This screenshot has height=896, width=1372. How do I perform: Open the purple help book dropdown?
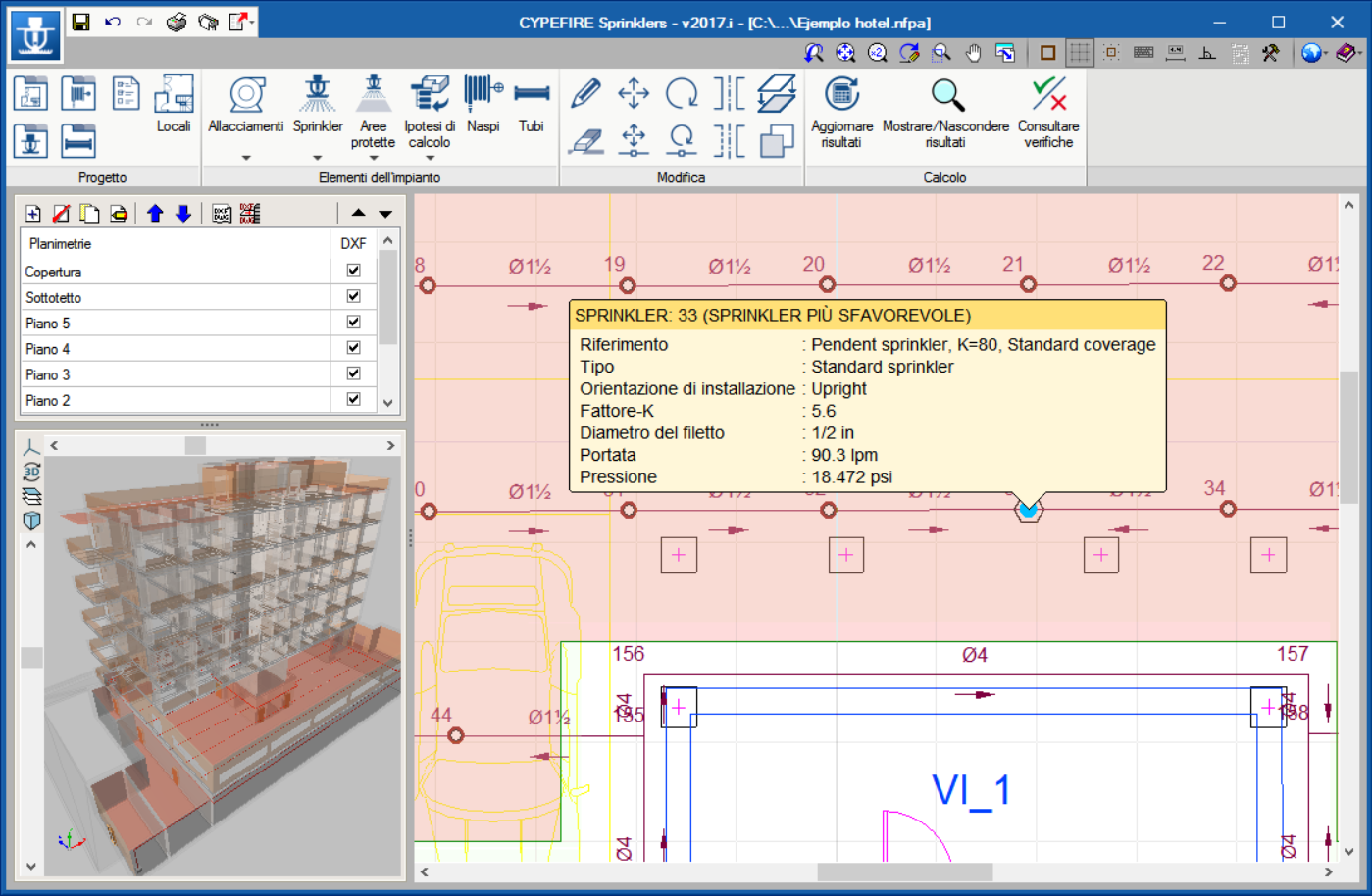click(x=1359, y=53)
